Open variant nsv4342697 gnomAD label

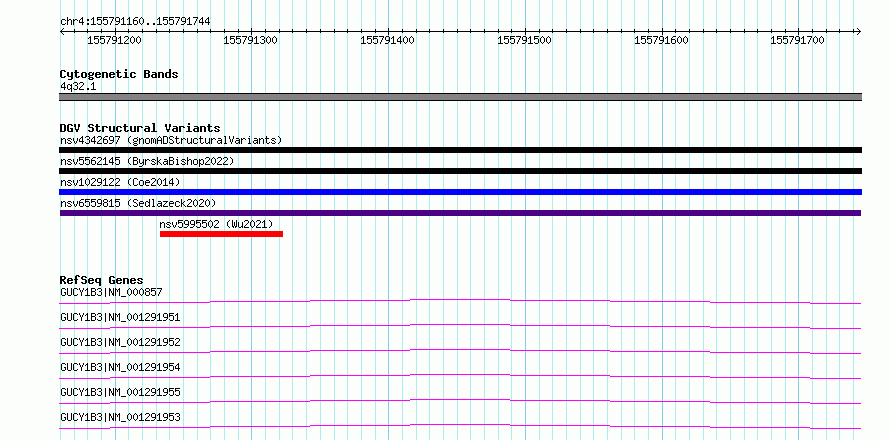coord(171,140)
